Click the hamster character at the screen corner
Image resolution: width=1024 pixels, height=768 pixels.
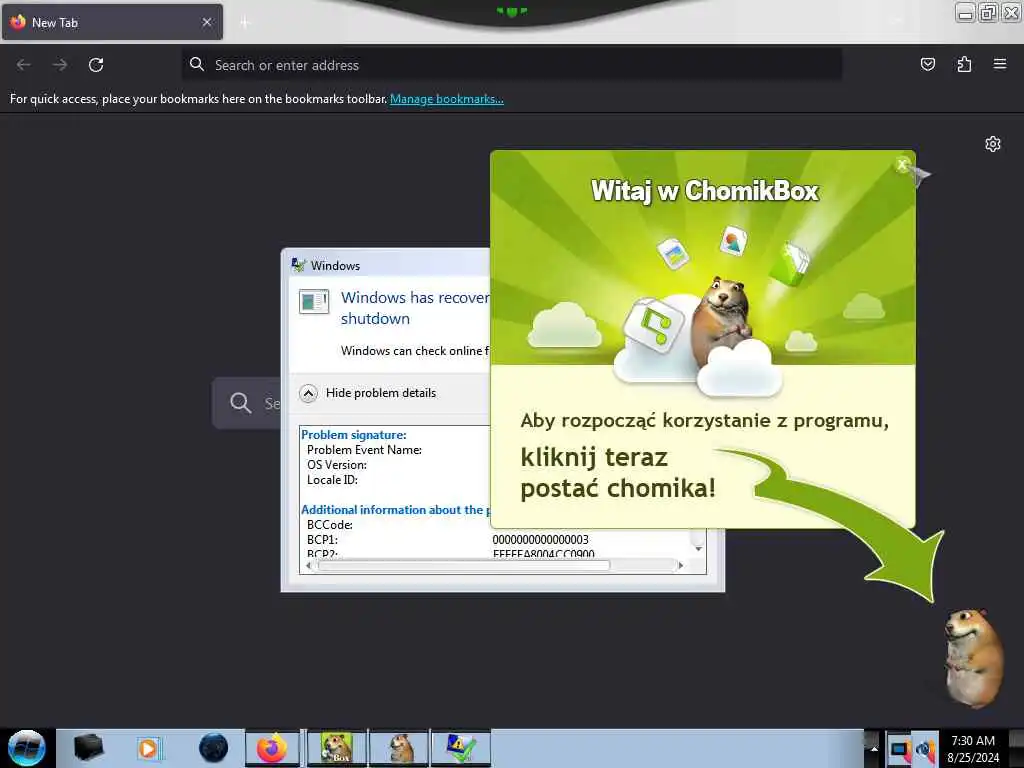coord(974,658)
